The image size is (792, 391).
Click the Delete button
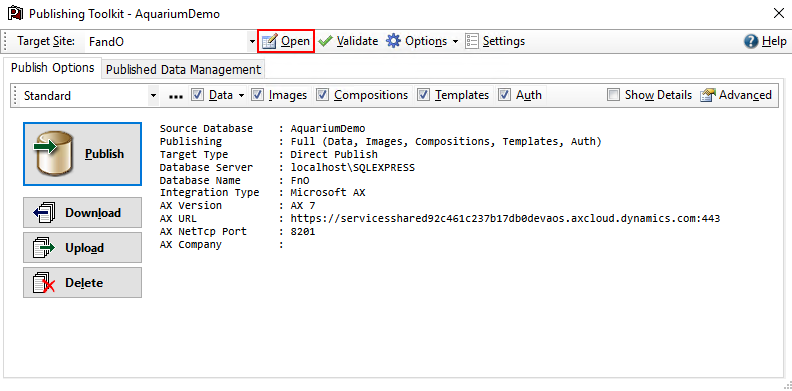(x=82, y=282)
